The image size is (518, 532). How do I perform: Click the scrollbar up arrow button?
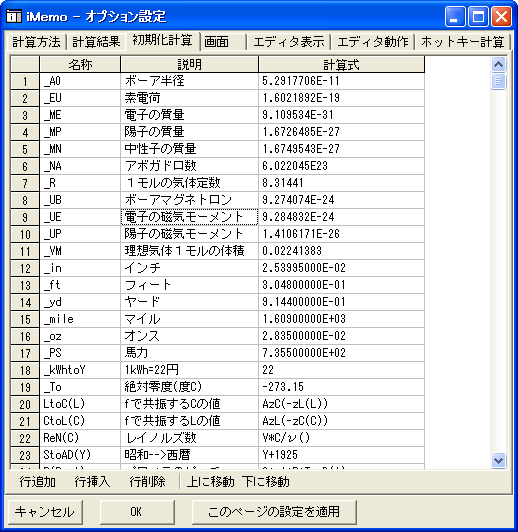[x=498, y=64]
